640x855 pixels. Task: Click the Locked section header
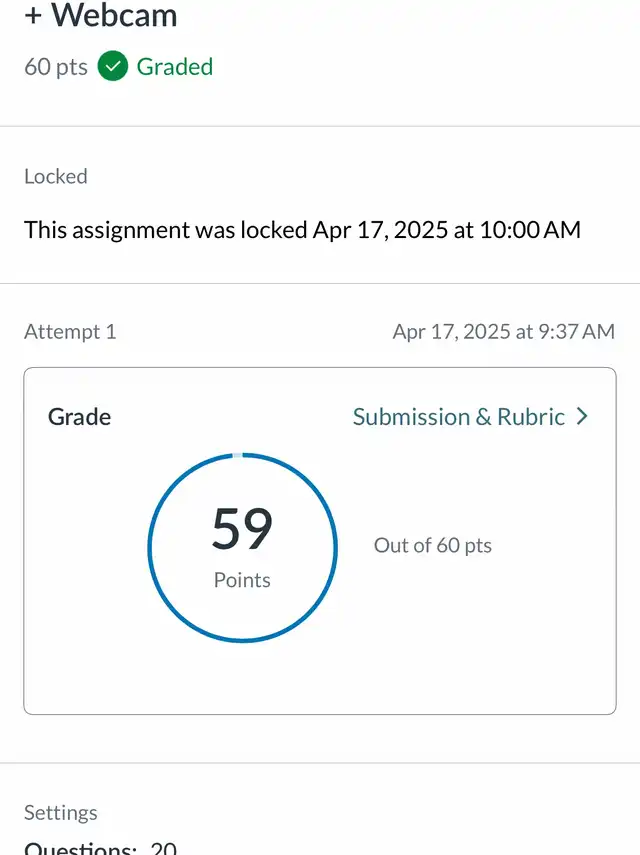pyautogui.click(x=56, y=176)
